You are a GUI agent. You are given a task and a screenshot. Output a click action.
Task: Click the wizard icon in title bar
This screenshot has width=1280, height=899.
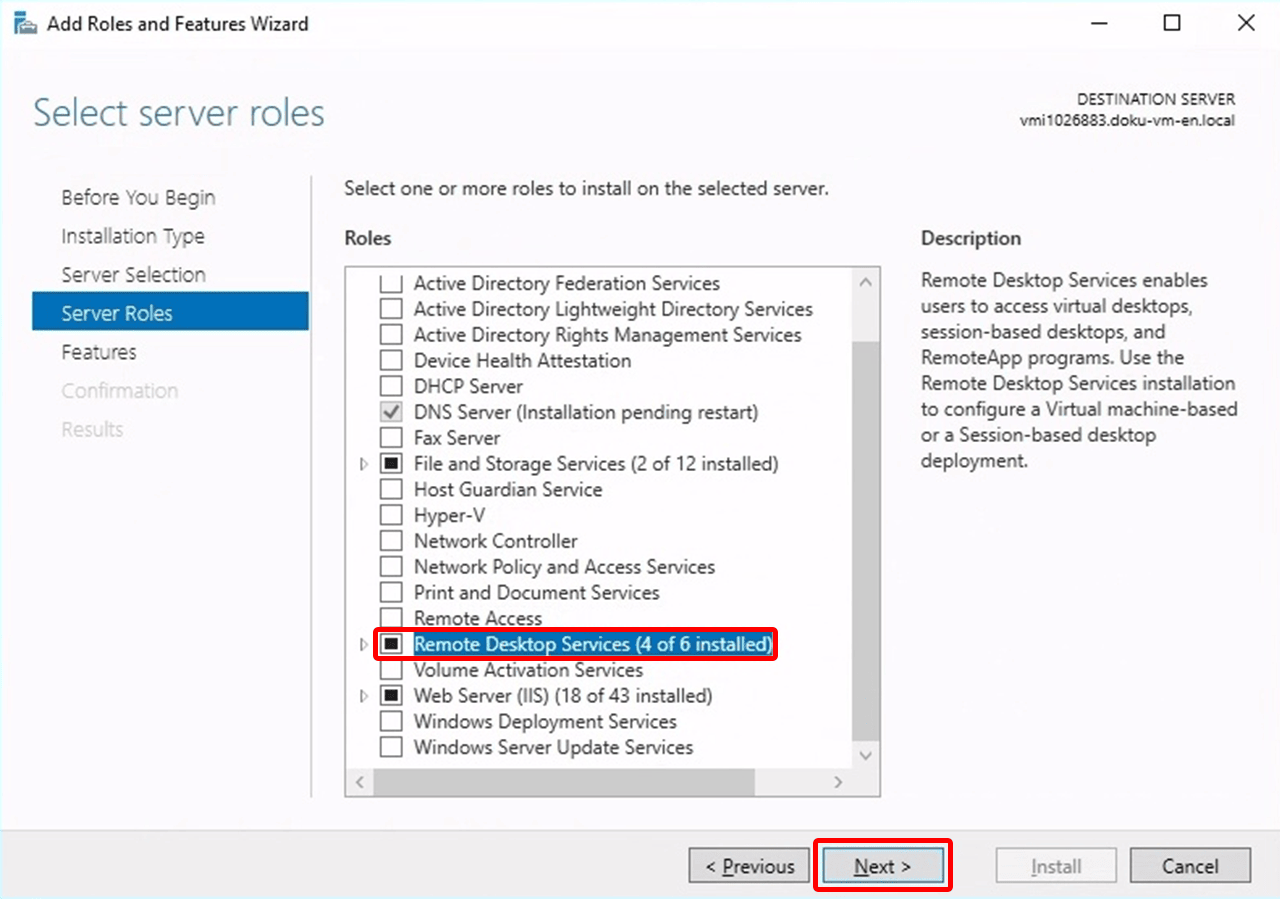click(x=25, y=24)
